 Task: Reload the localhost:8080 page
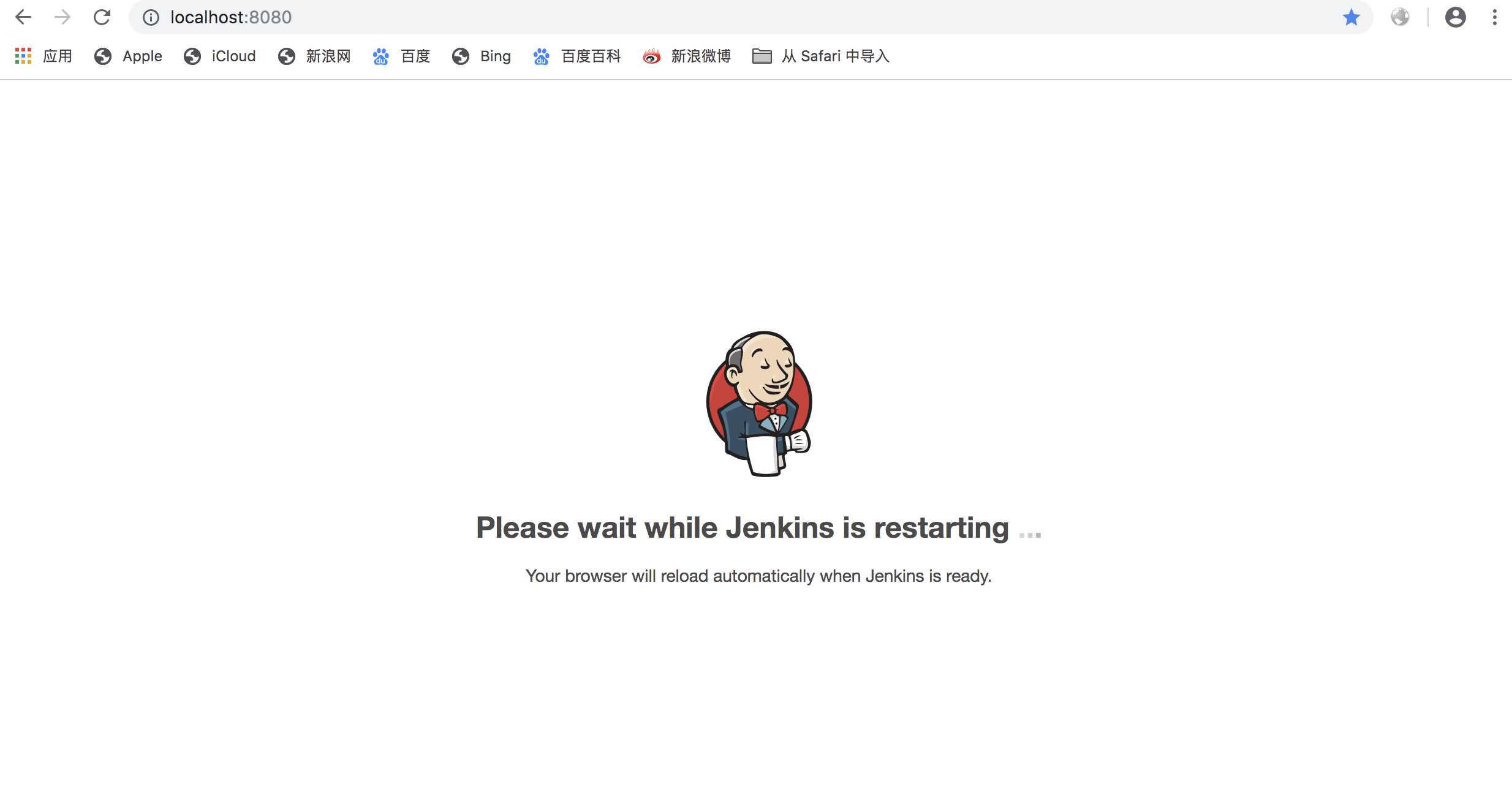pos(102,17)
